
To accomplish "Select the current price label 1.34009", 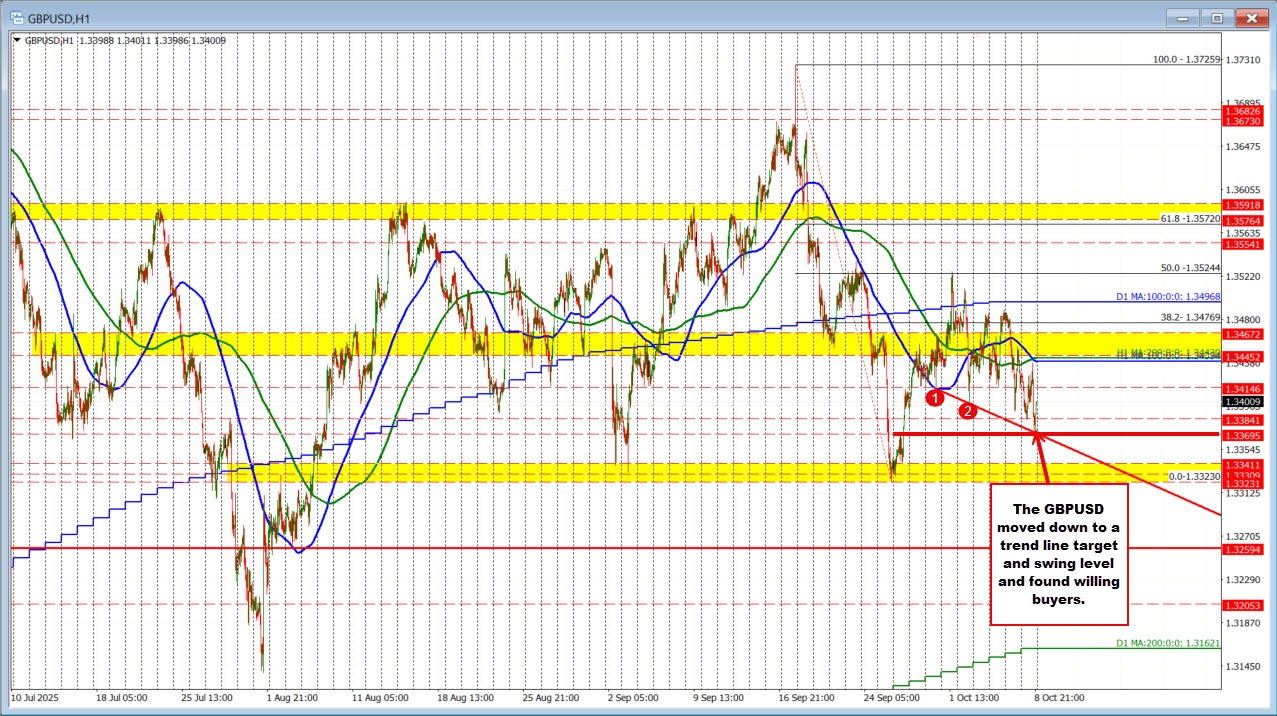I will coord(1243,402).
